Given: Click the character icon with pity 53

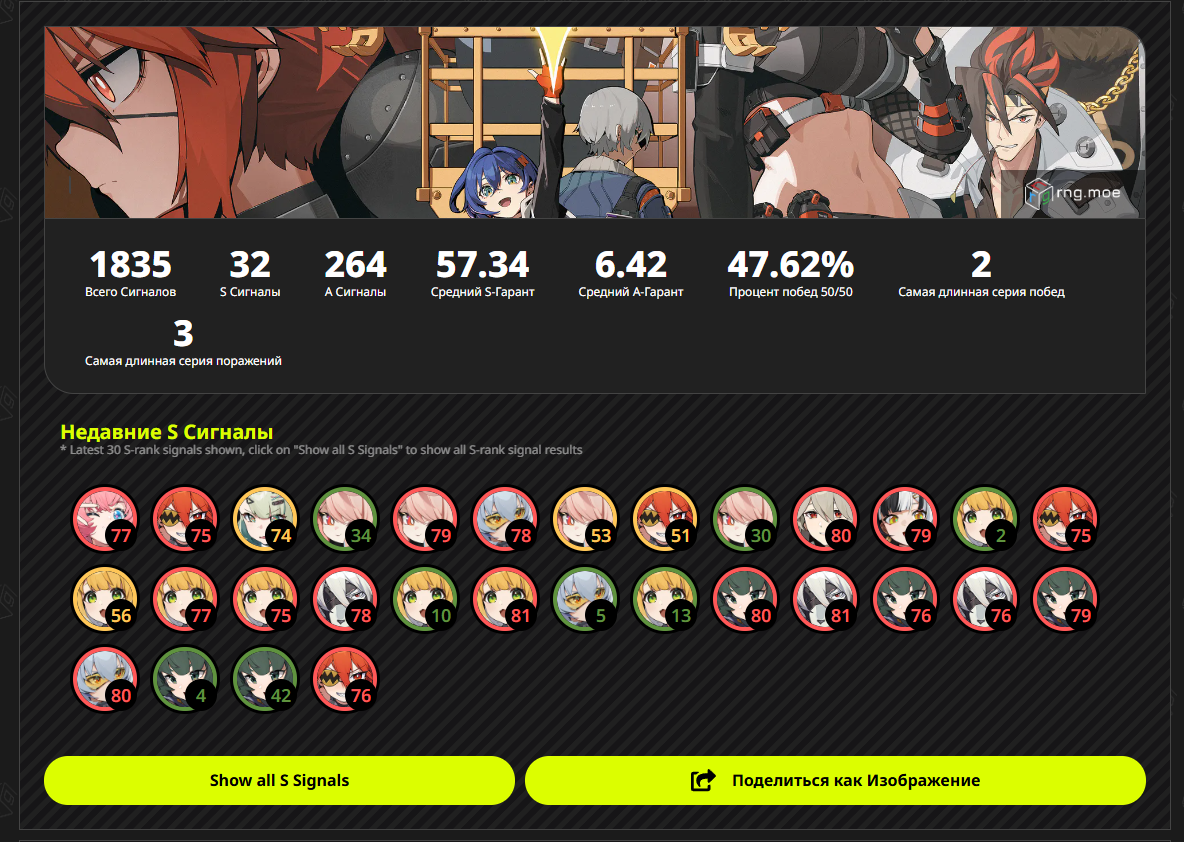Looking at the screenshot, I should pos(585,520).
